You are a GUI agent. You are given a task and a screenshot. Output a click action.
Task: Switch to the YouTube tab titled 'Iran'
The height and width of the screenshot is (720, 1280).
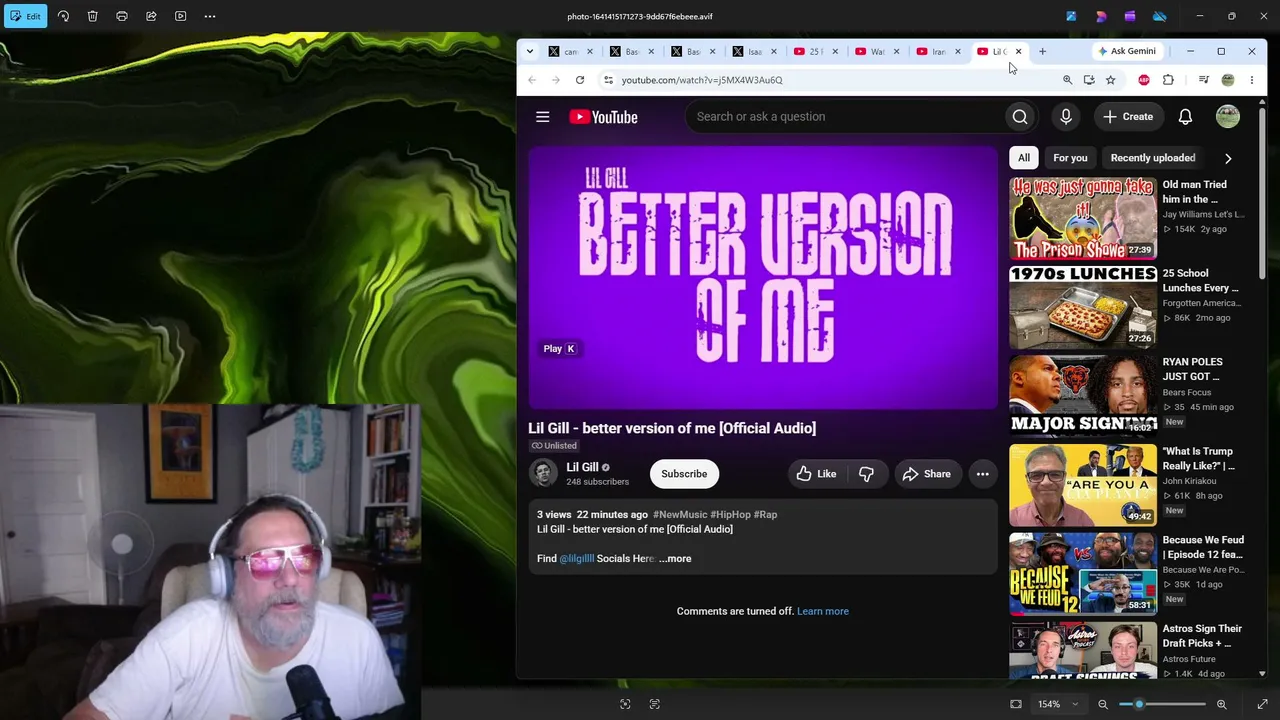[938, 51]
